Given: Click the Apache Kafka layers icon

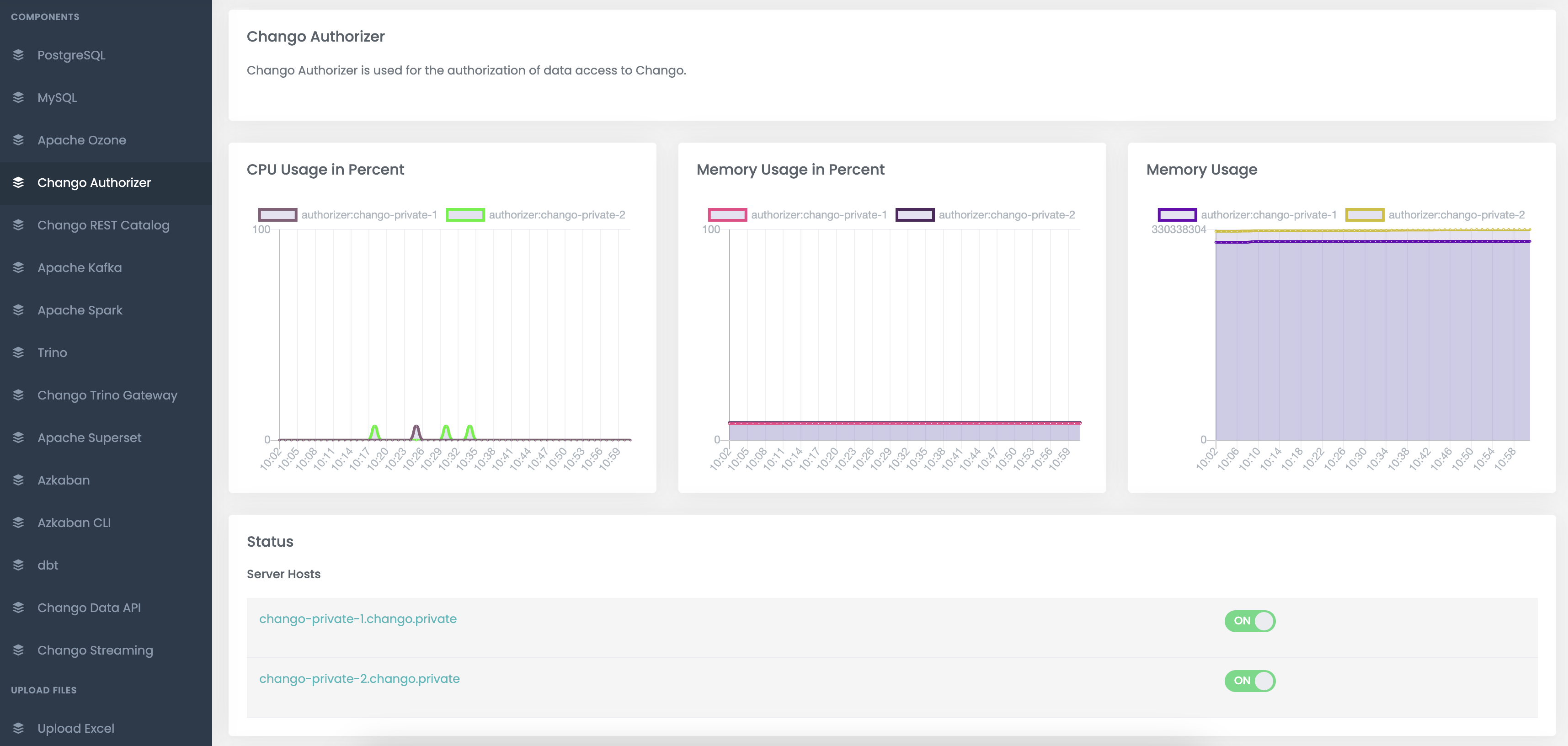Looking at the screenshot, I should (18, 268).
